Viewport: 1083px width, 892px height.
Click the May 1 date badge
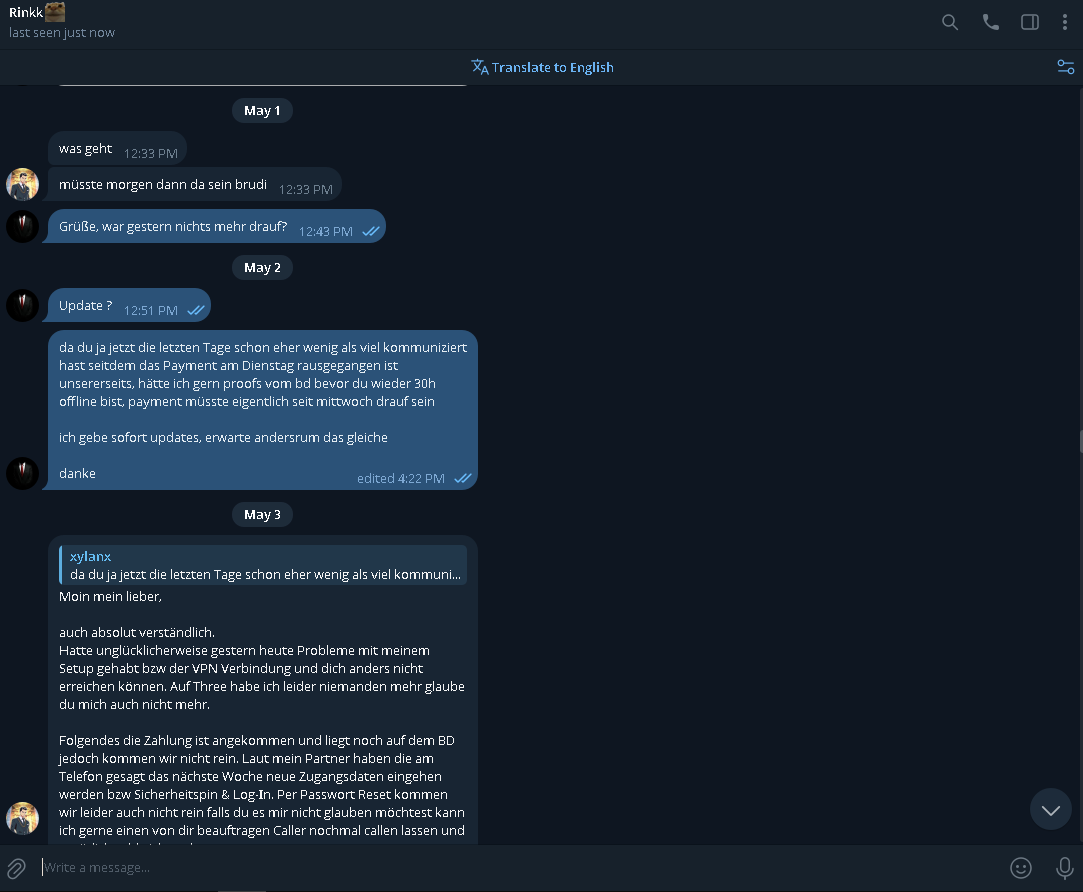pos(262,111)
